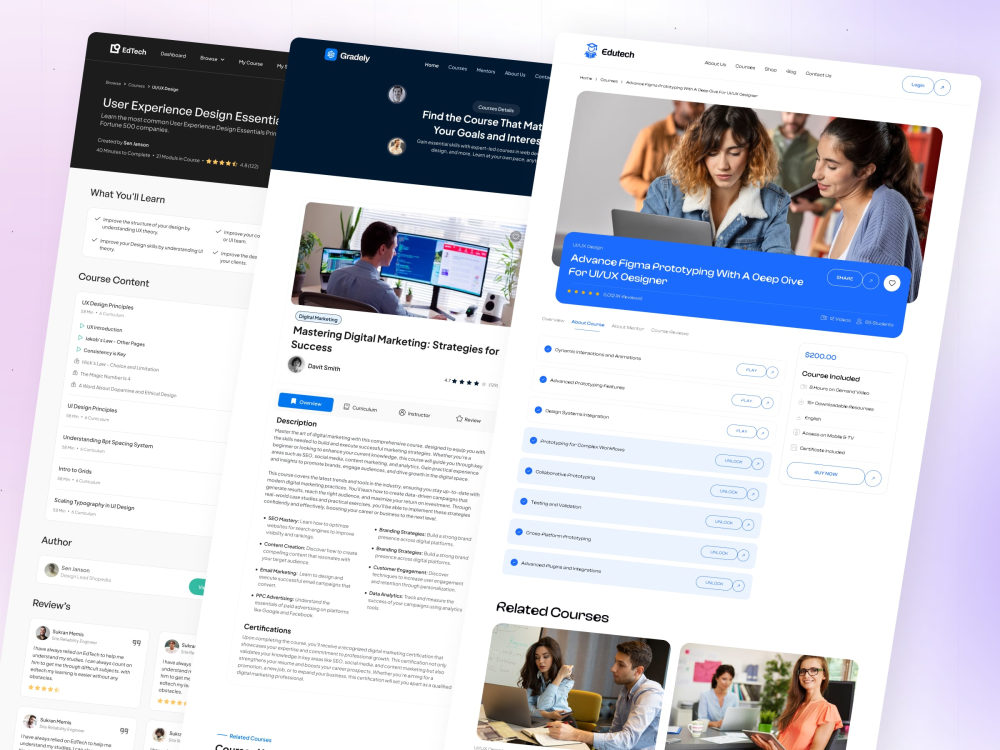The height and width of the screenshot is (750, 1000).
Task: Click the heart favorite icon on course banner
Action: point(892,283)
